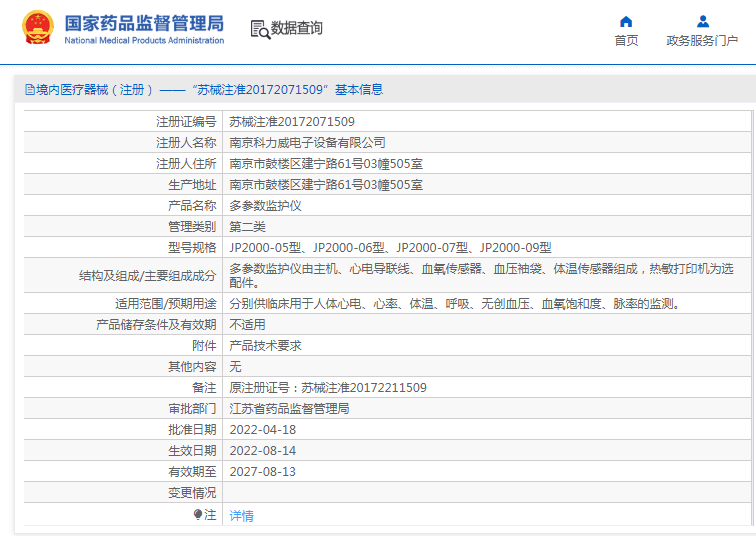Click effective date 2022-08-14
The height and width of the screenshot is (536, 756).
(x=263, y=451)
